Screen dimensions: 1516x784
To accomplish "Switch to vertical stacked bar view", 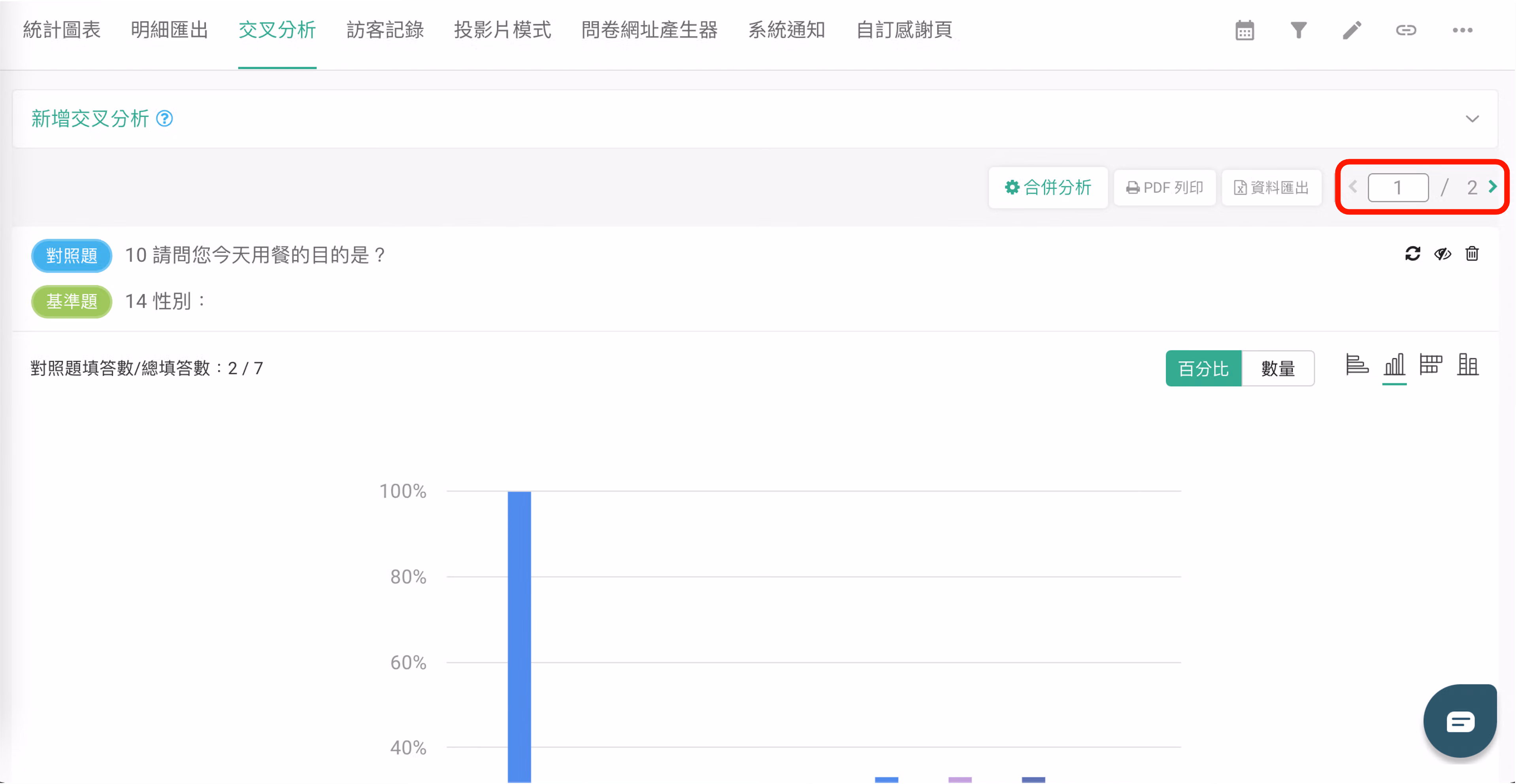I will pyautogui.click(x=1467, y=365).
